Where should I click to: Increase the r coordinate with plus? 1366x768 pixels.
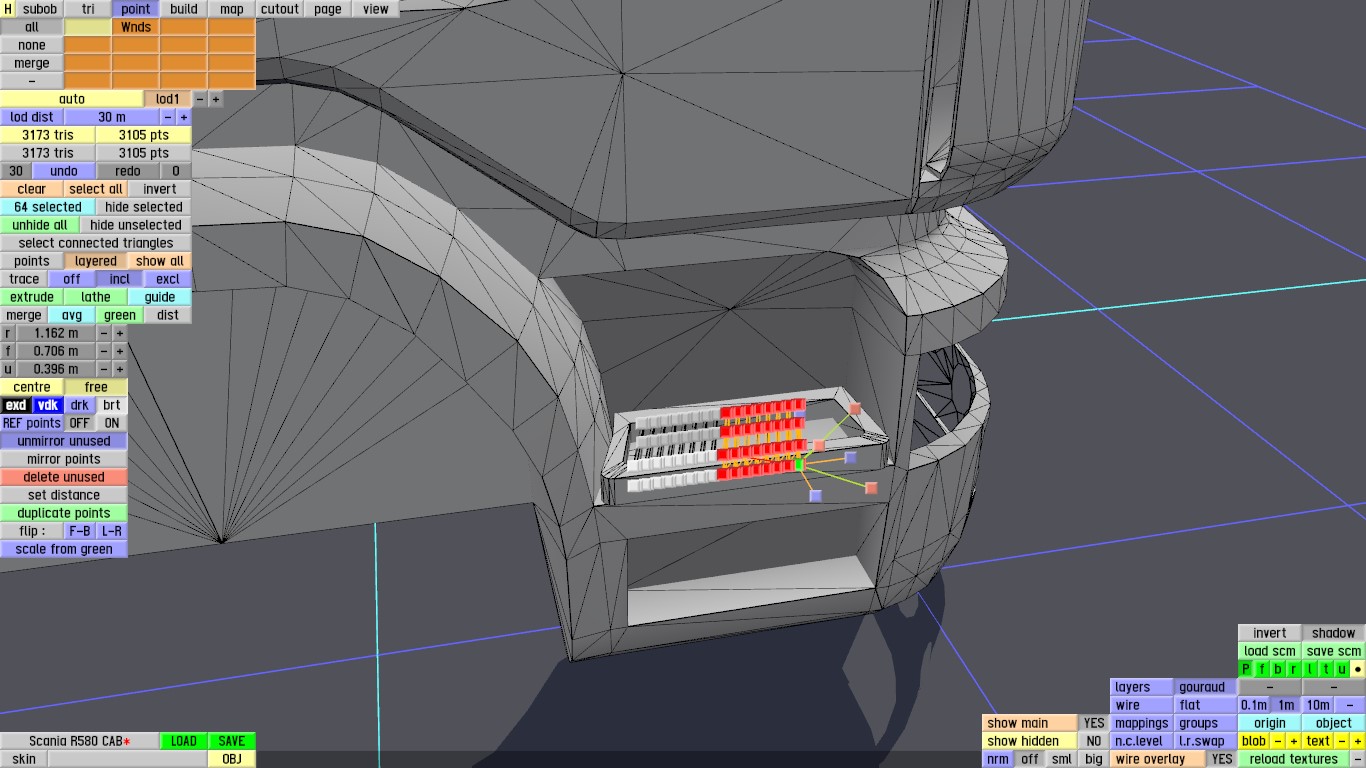(120, 333)
